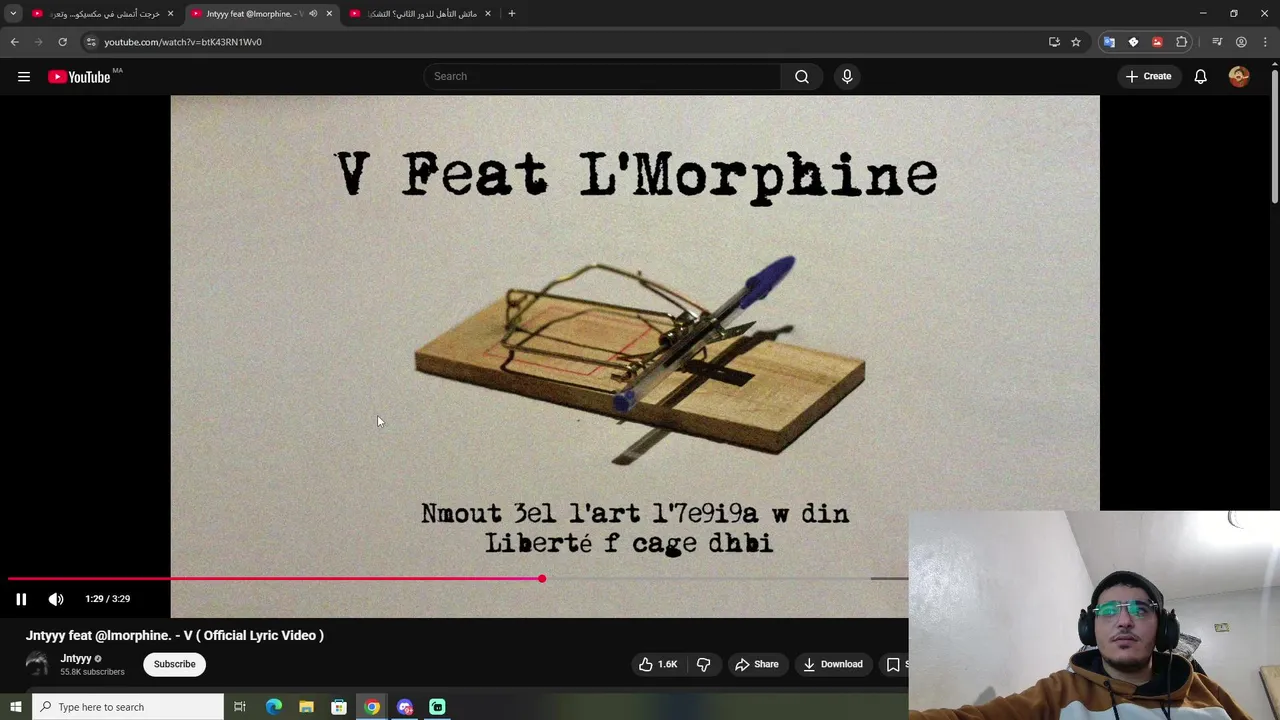Close the Jntyyy feat @lmorphine tab
Image resolution: width=1280 pixels, height=720 pixels.
pyautogui.click(x=329, y=14)
